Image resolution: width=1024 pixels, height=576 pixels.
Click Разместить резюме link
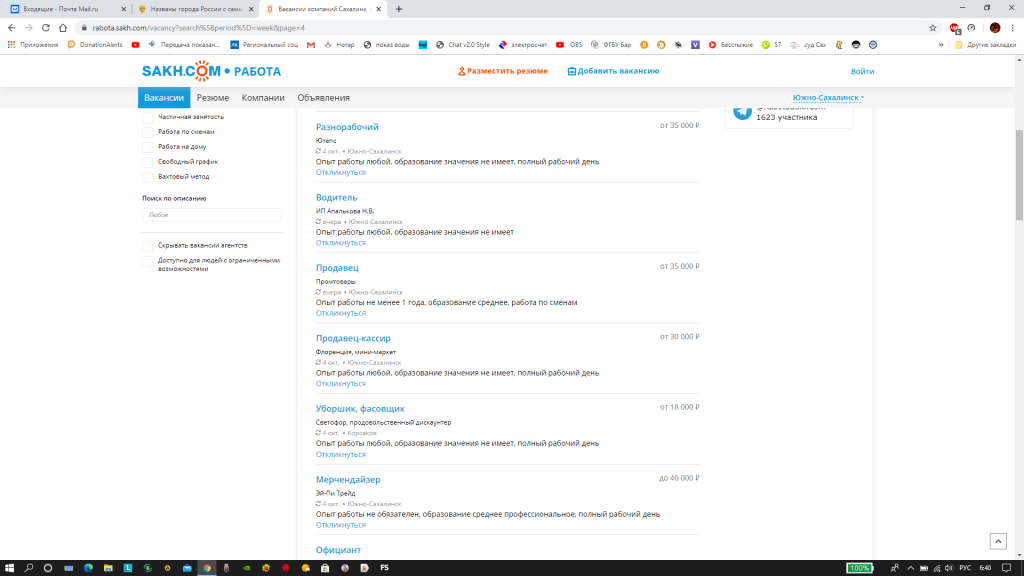tap(502, 71)
